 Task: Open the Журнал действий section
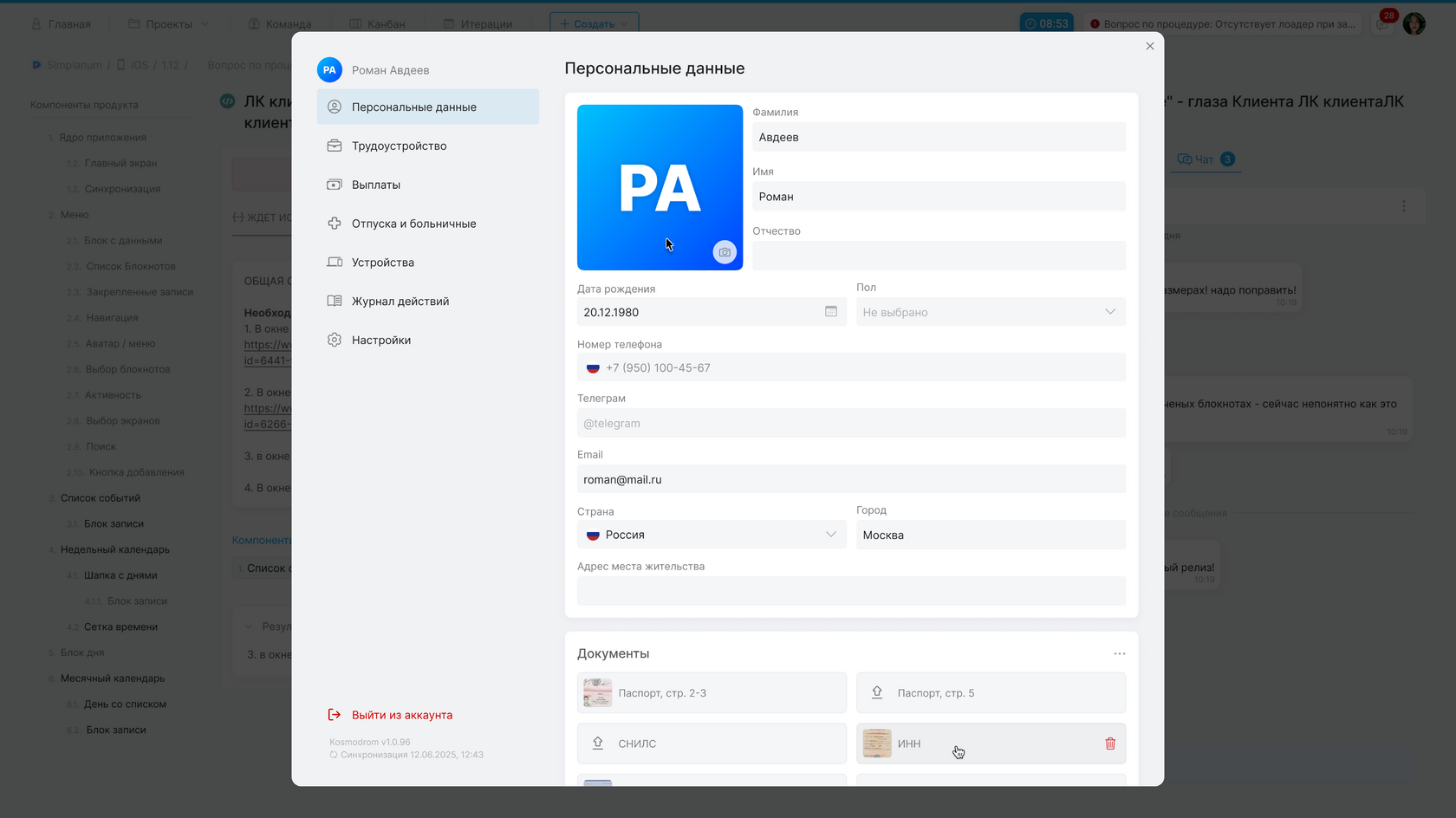(427, 302)
